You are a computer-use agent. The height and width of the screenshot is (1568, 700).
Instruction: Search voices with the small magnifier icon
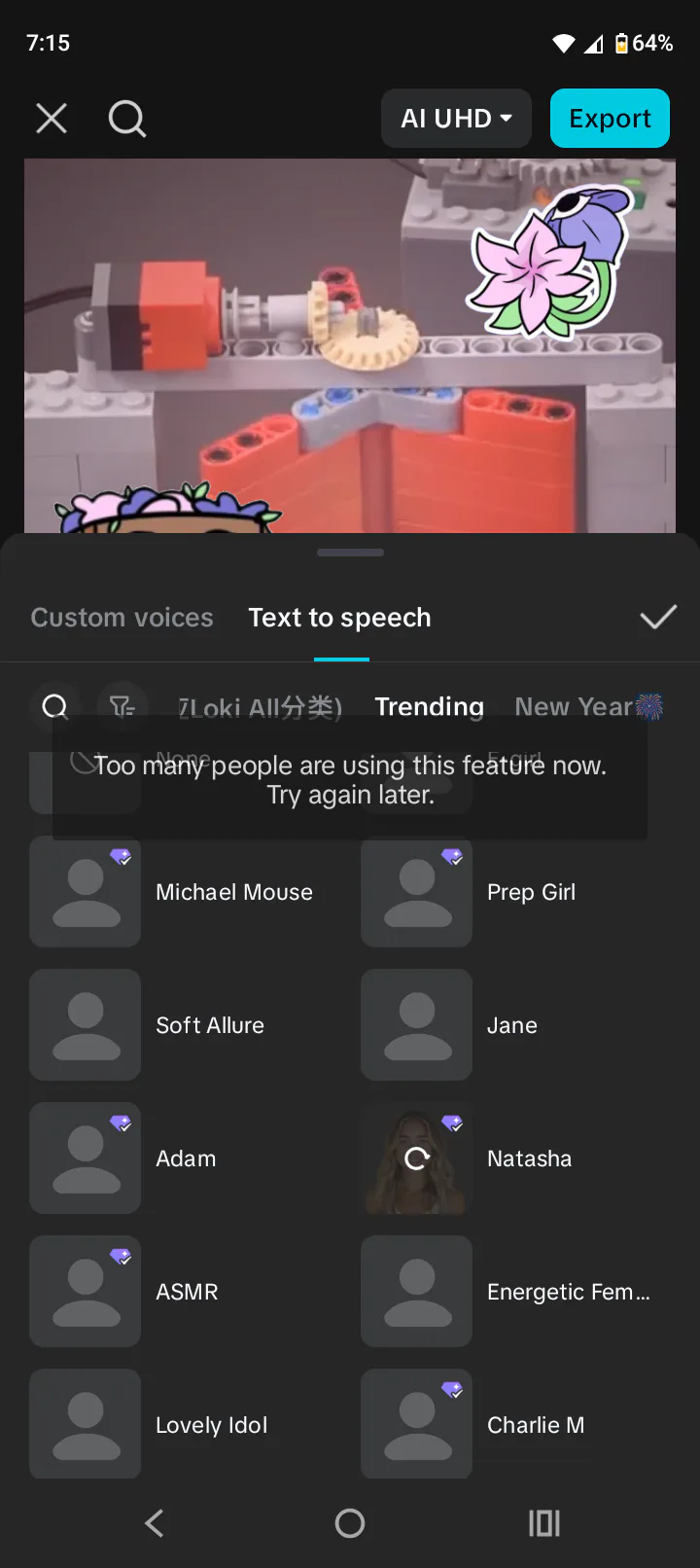pos(55,706)
